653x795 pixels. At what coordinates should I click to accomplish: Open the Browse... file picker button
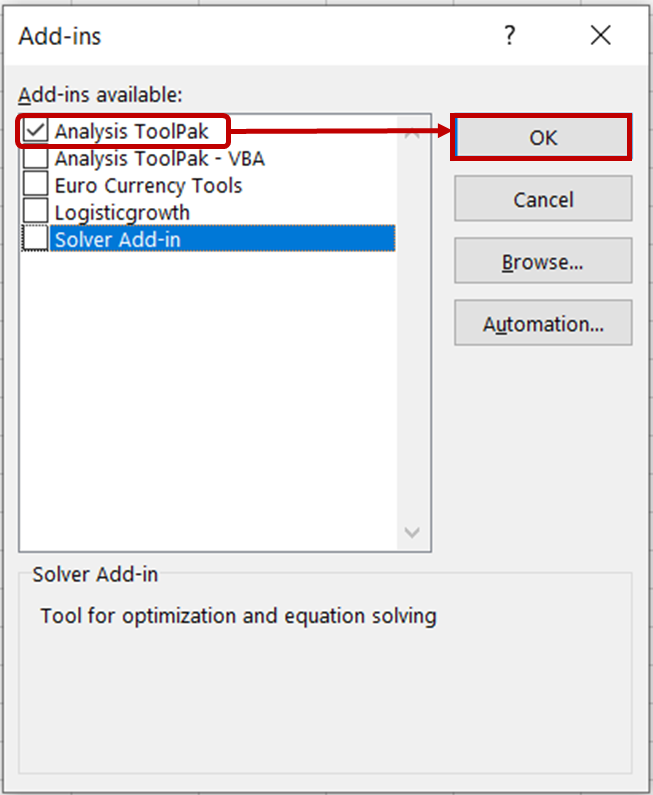tap(543, 262)
